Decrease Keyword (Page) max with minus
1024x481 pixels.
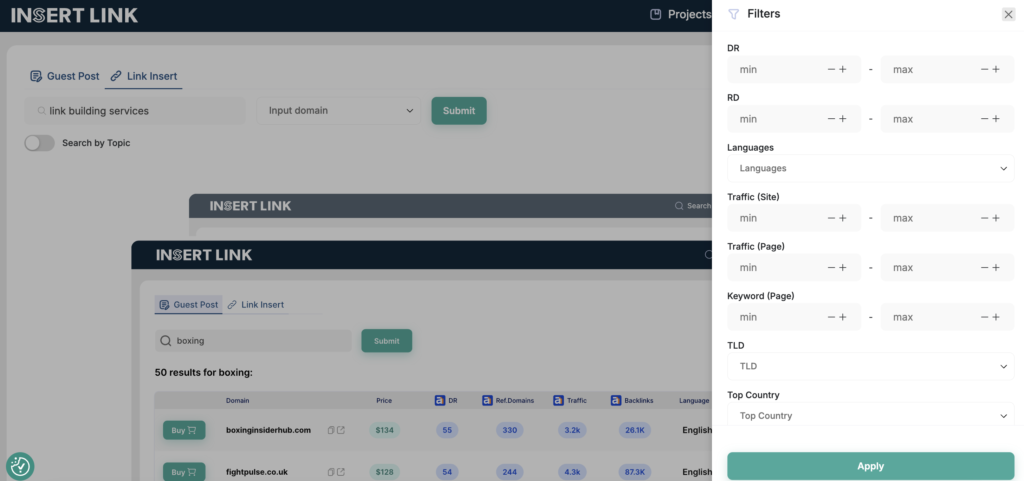985,317
